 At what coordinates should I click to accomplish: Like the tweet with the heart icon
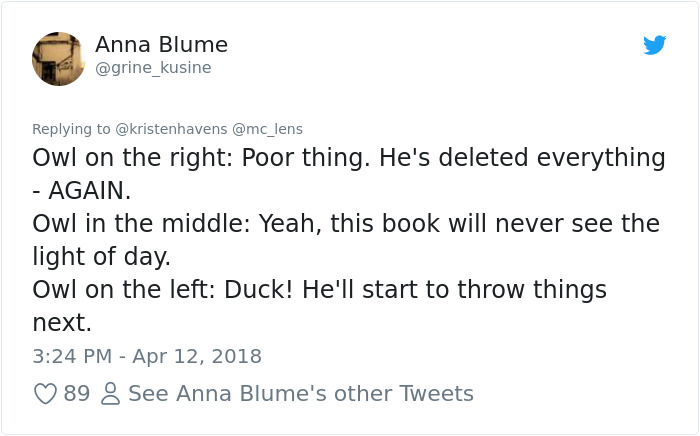[45, 394]
